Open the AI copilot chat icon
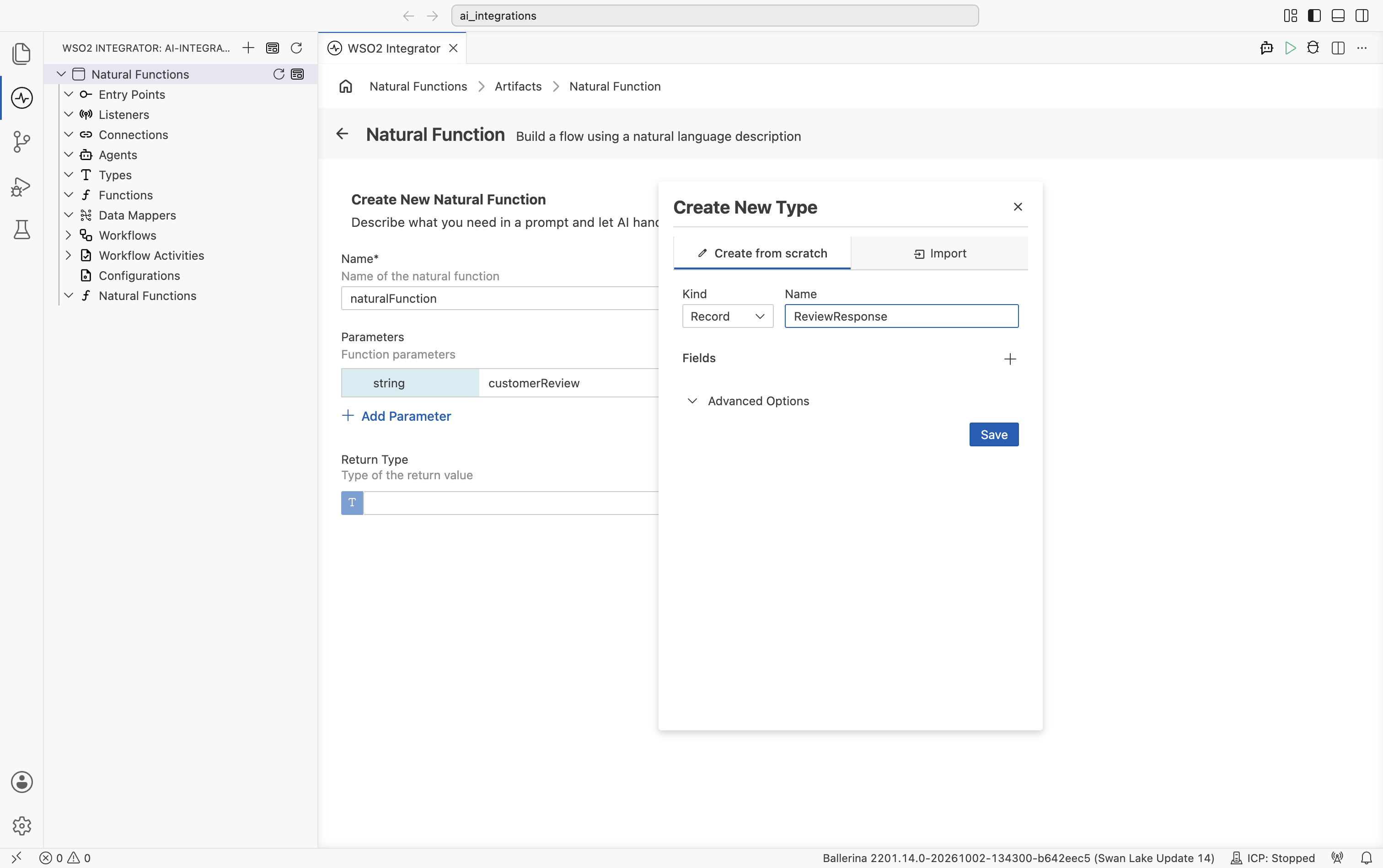The height and width of the screenshot is (868, 1383). pyautogui.click(x=1266, y=48)
